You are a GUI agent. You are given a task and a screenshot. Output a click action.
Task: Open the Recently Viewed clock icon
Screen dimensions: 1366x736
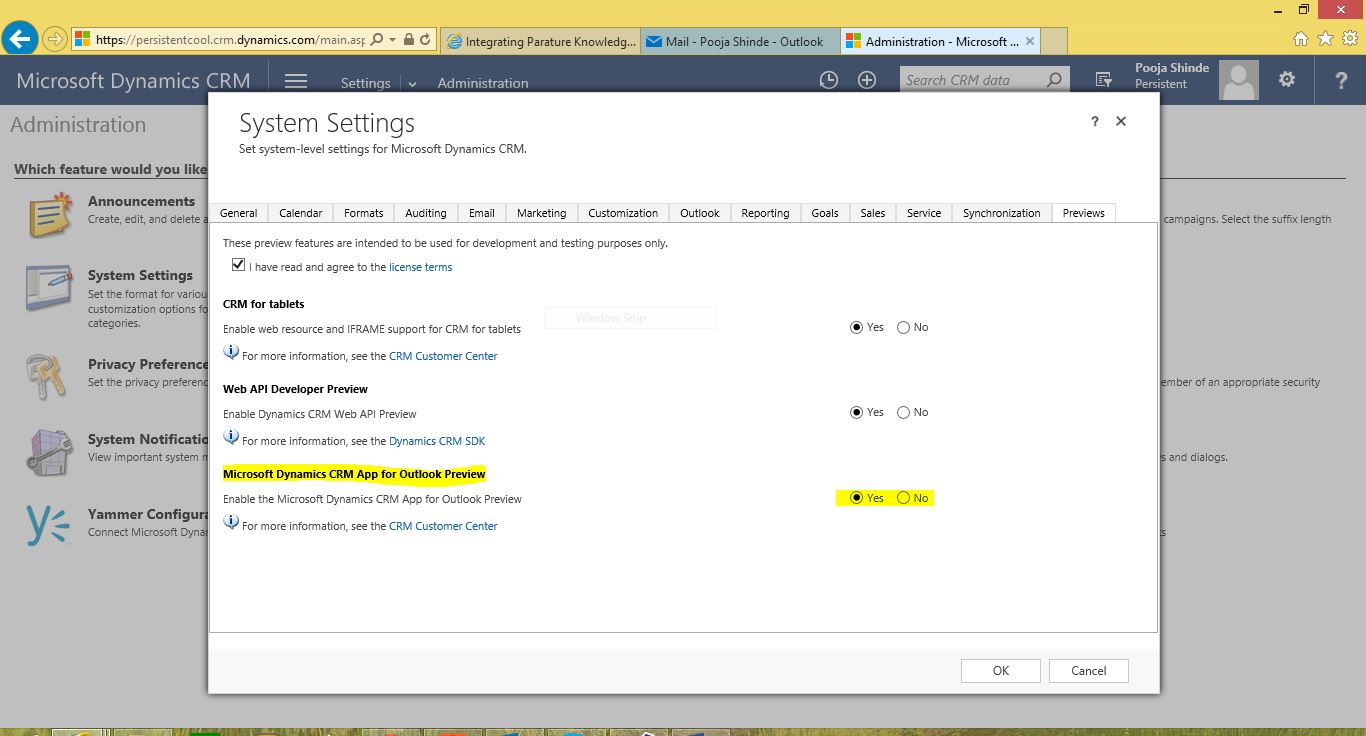pyautogui.click(x=828, y=80)
